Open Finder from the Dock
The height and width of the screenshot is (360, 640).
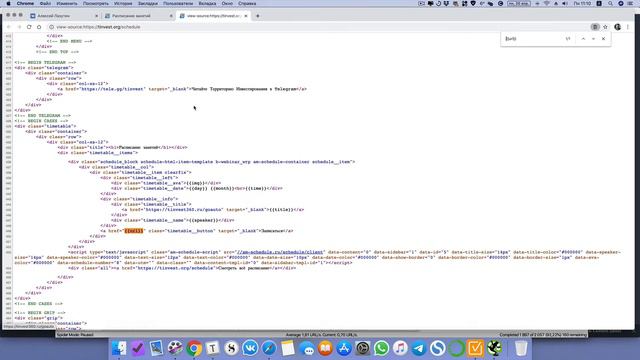pyautogui.click(x=119, y=348)
